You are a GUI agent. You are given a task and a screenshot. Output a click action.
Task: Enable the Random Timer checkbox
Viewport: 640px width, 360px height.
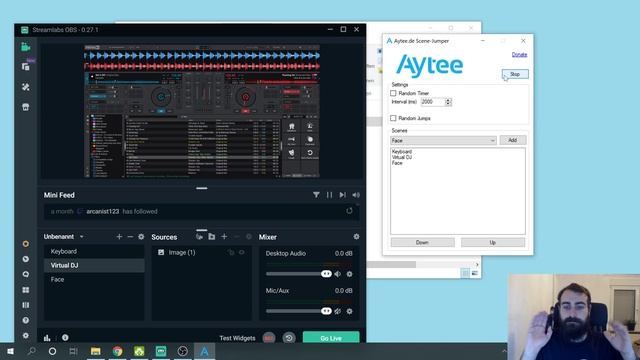tap(393, 93)
